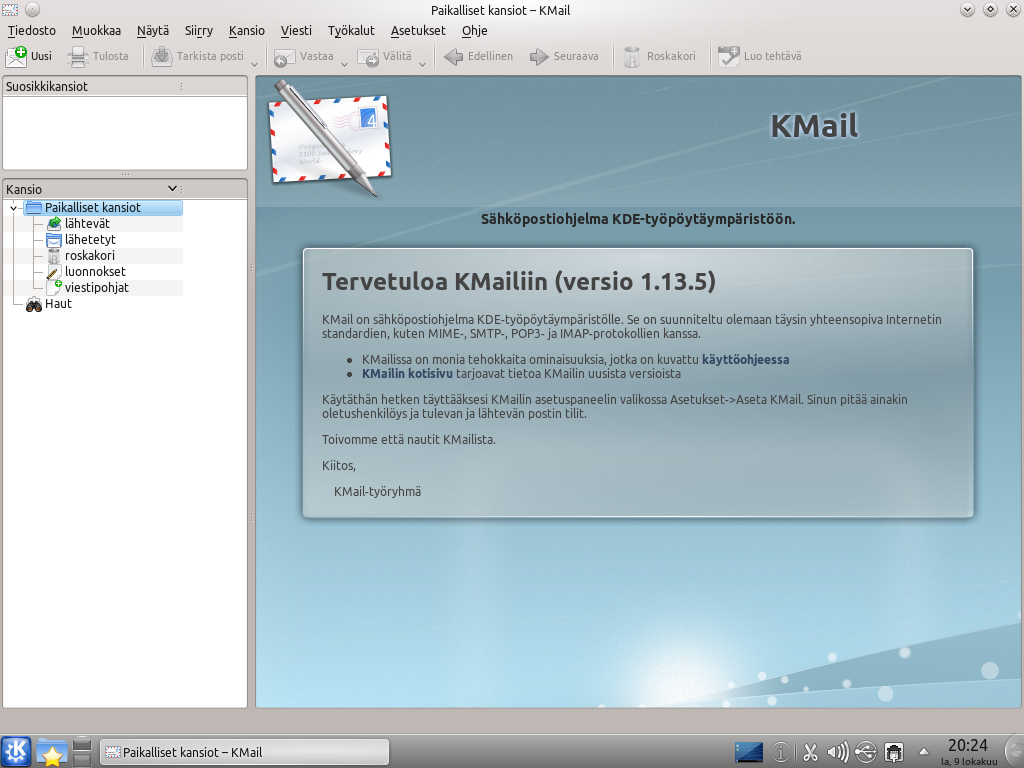Go to next message with Seuraava arrow

pos(539,57)
